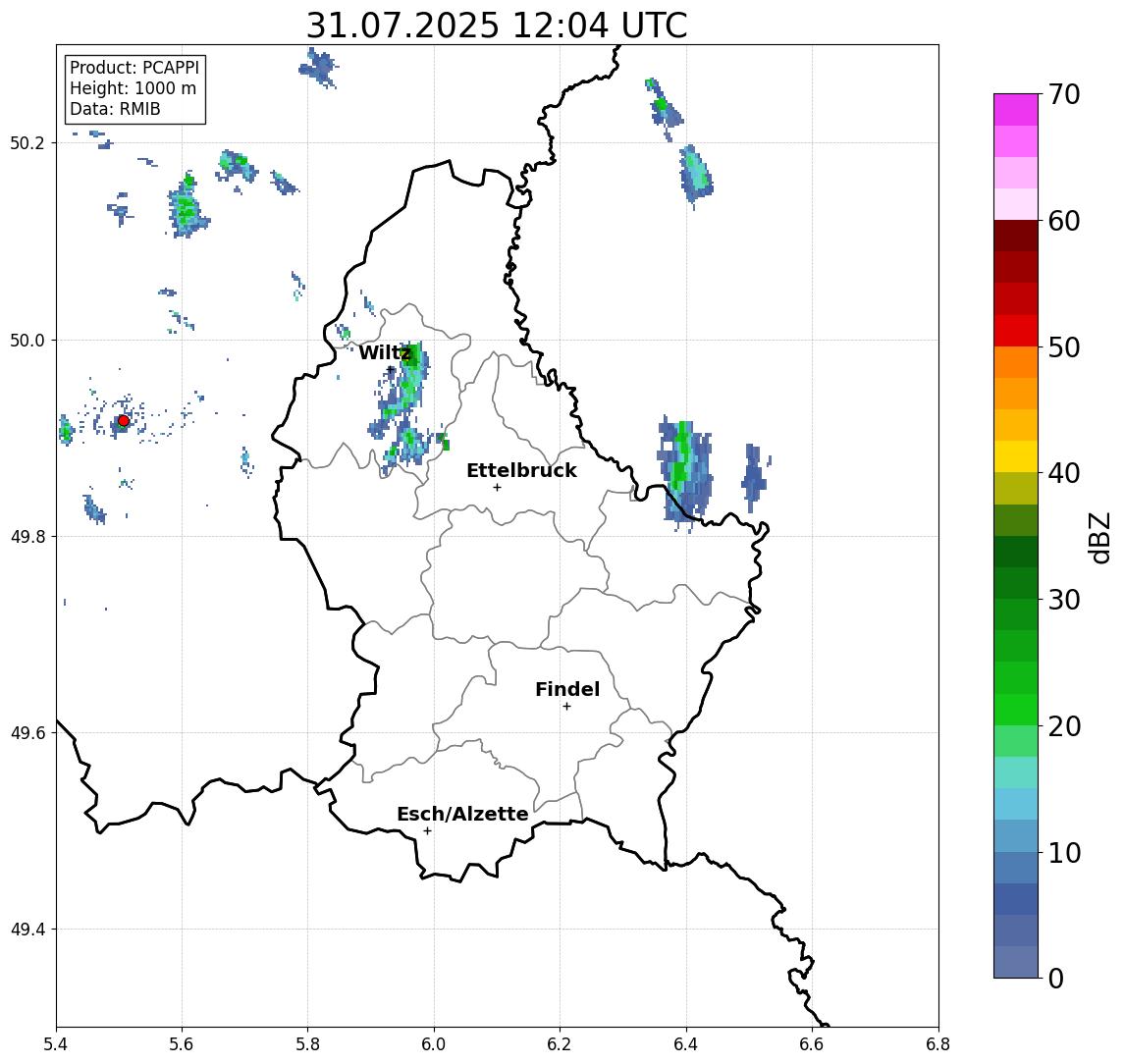Click the Wiltz station label

point(385,352)
